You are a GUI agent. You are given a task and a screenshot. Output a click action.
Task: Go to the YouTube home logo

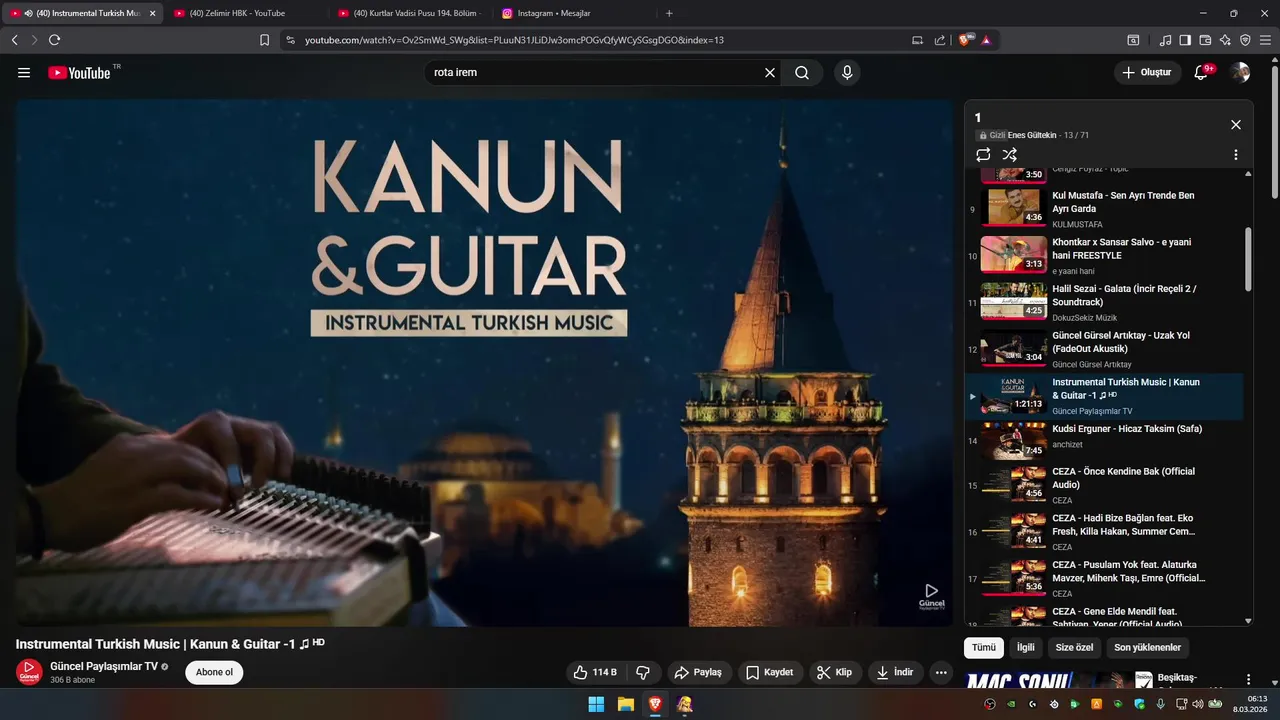(79, 73)
